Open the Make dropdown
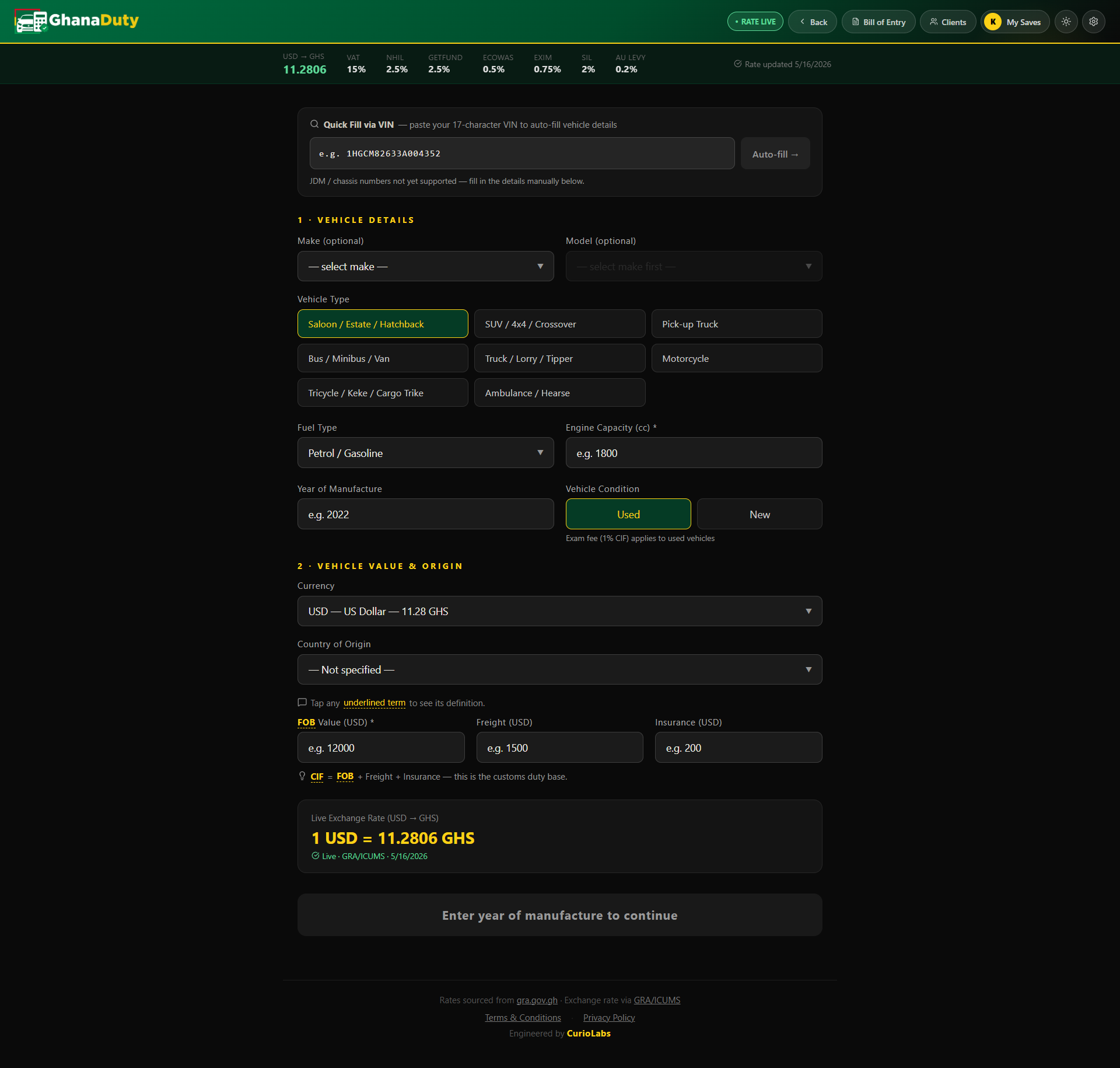This screenshot has width=1120, height=1068. pos(425,266)
